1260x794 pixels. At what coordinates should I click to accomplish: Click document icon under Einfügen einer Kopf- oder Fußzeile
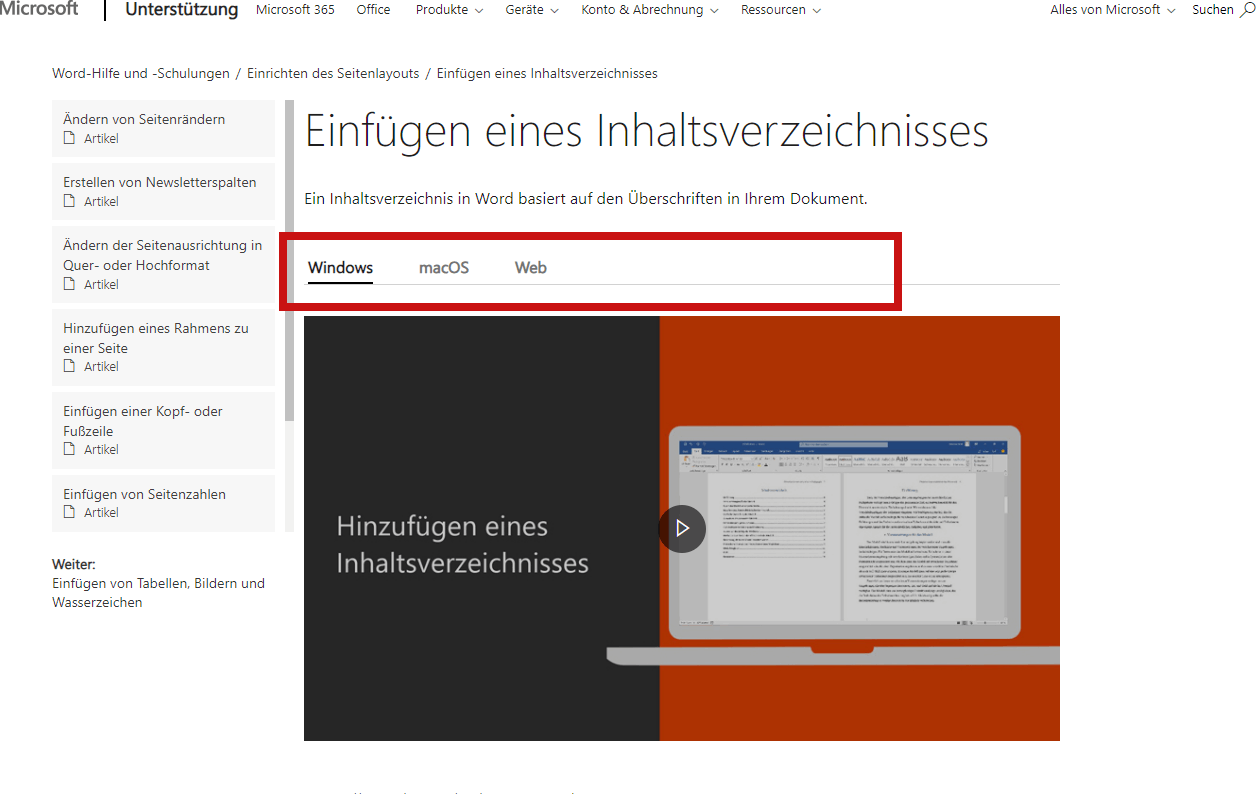click(x=69, y=449)
